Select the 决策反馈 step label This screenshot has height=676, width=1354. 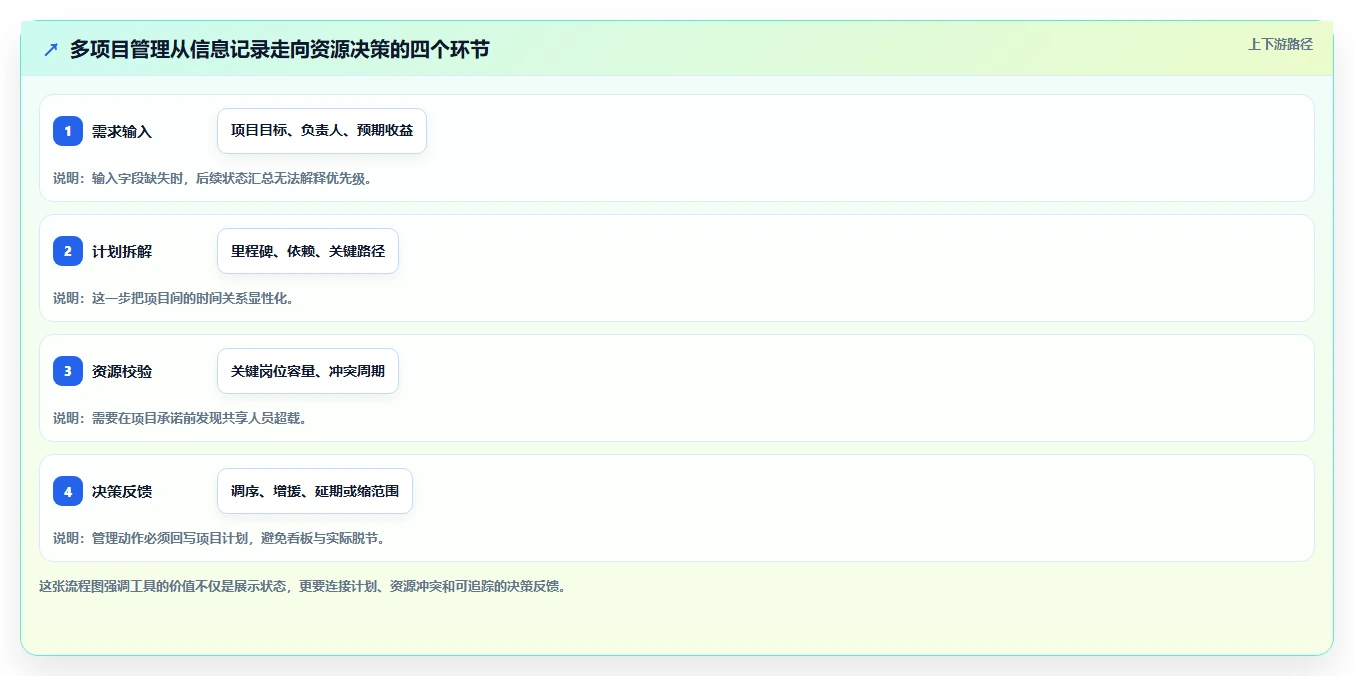122,492
